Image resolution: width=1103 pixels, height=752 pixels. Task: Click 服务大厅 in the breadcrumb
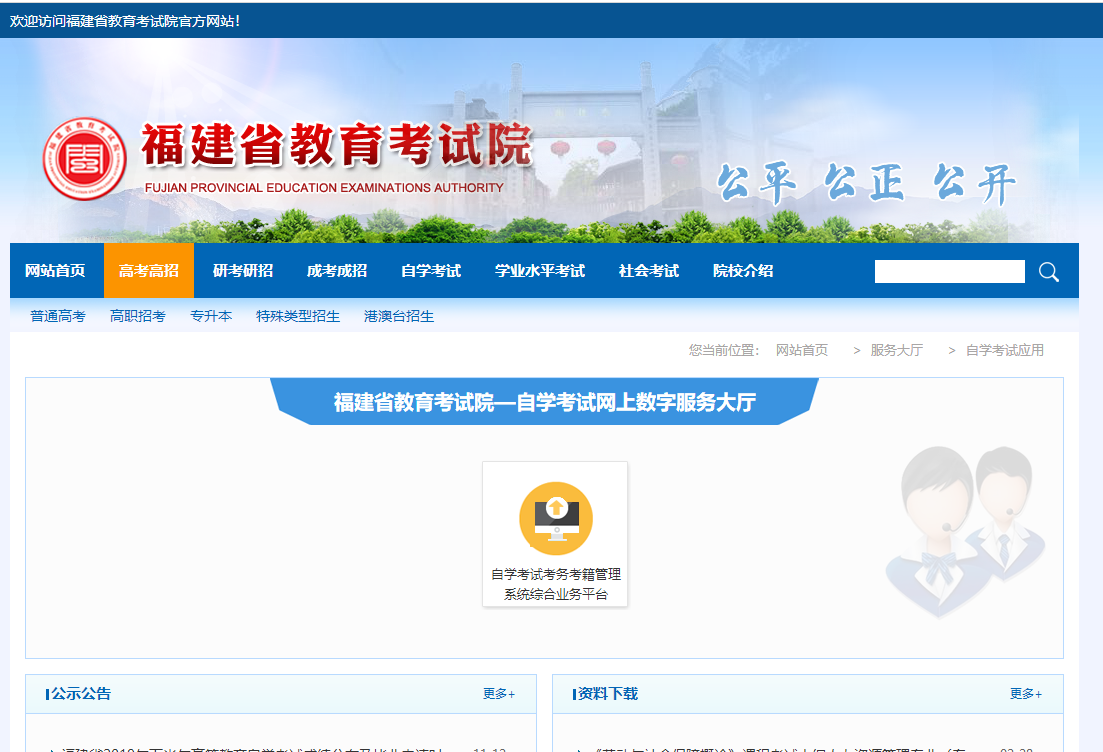pos(896,350)
